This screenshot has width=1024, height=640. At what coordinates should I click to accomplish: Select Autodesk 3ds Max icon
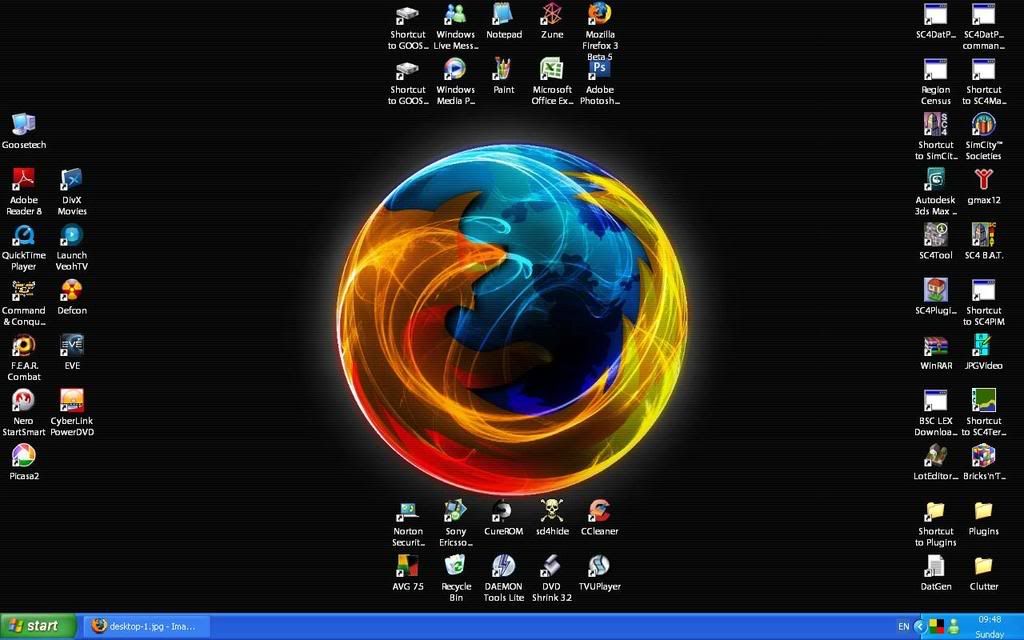point(935,179)
